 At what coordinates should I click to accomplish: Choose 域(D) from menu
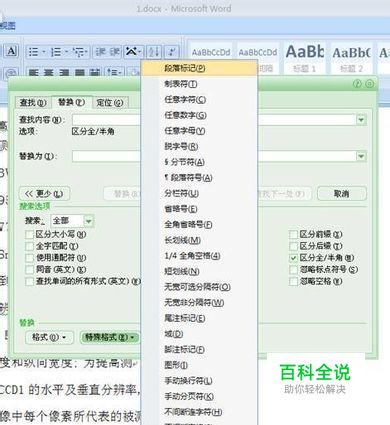(199, 334)
